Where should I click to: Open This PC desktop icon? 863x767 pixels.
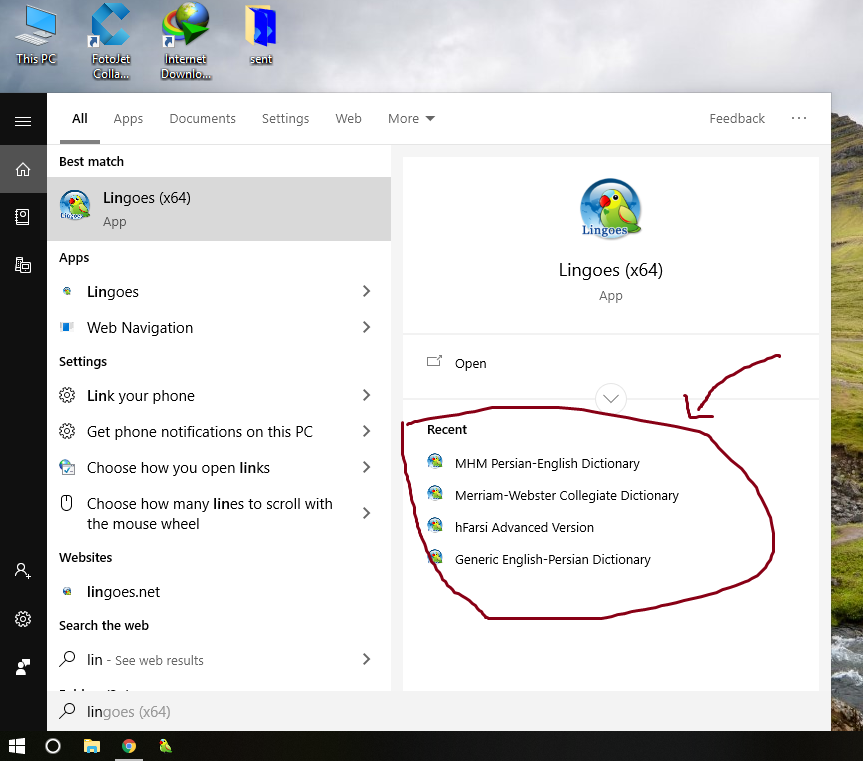36,34
